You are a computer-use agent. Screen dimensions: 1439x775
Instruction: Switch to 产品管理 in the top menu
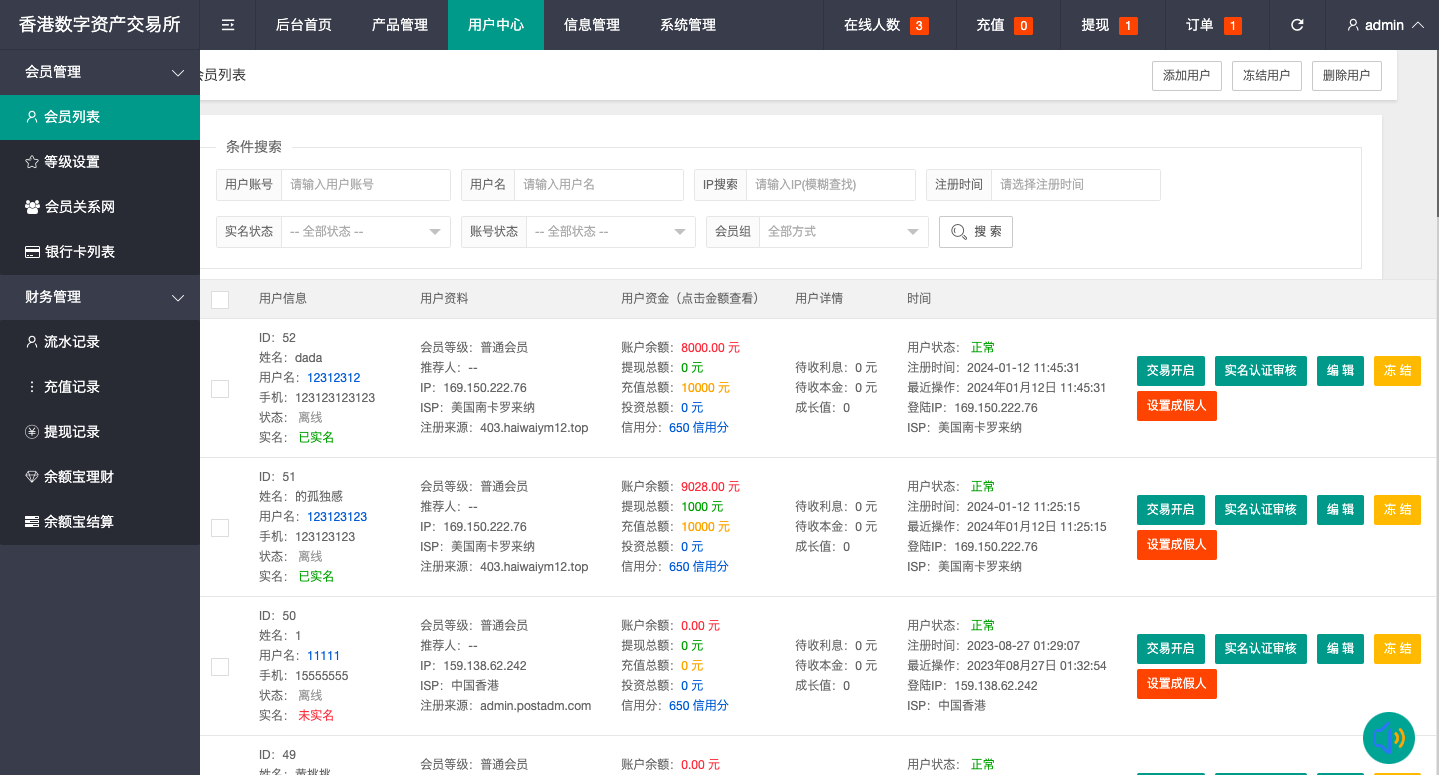click(x=399, y=25)
